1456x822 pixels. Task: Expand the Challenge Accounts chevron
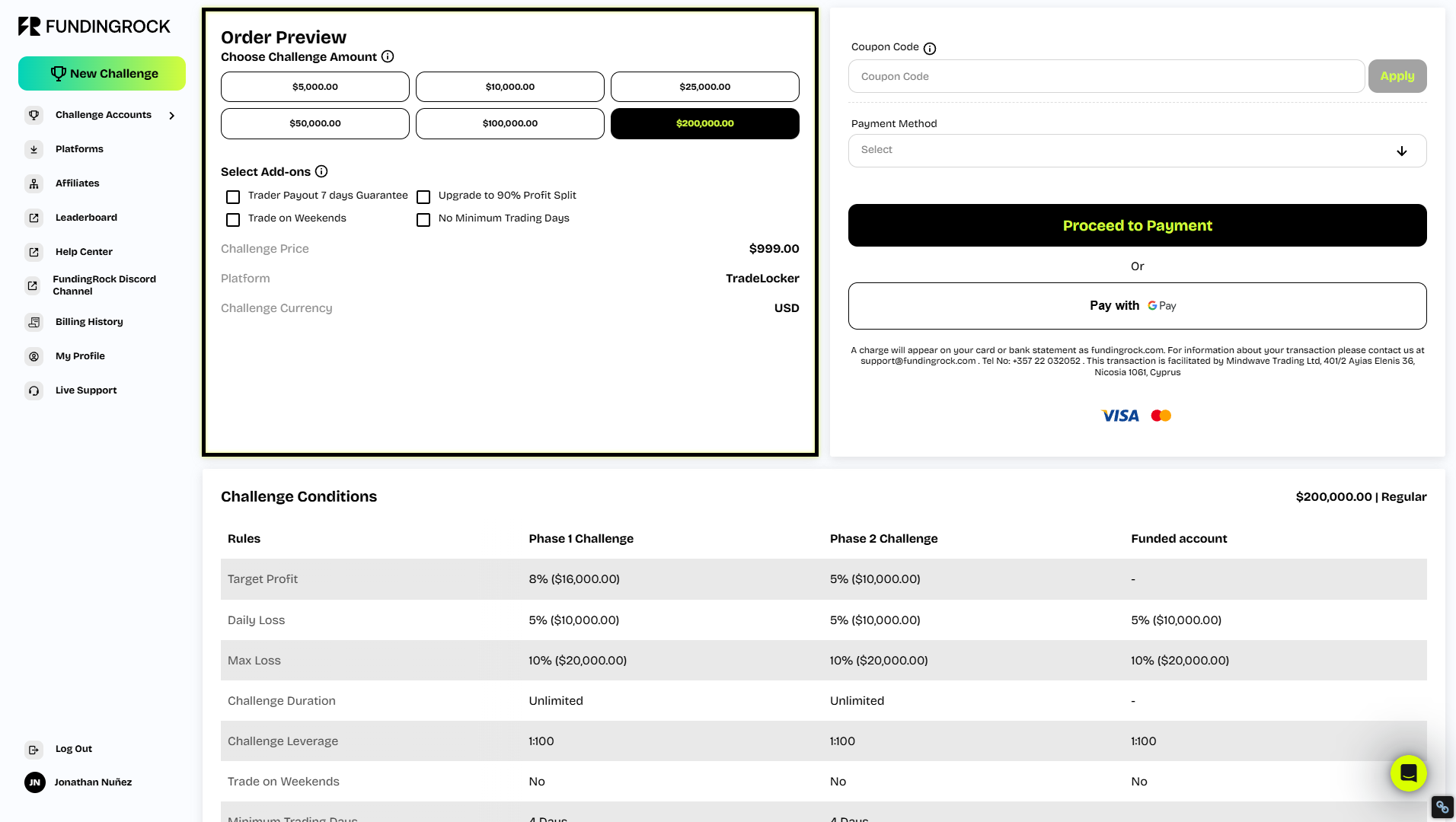pos(172,116)
